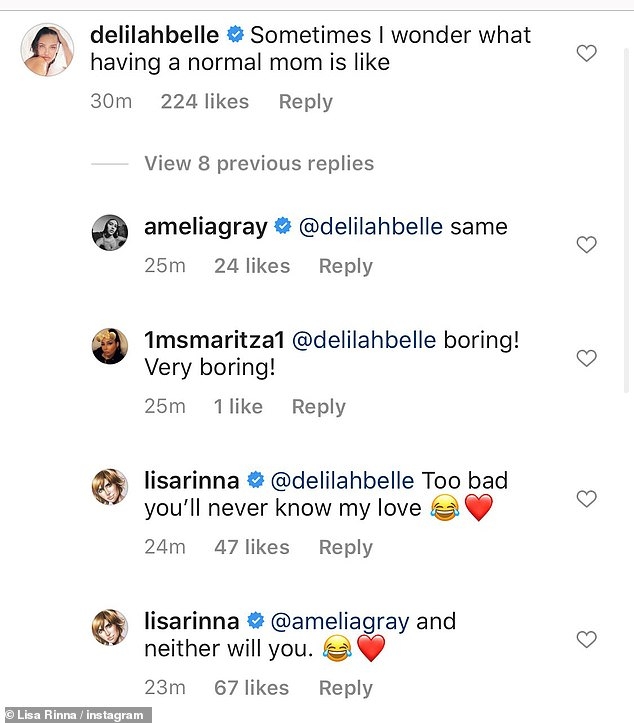
Task: View the 224 likes list
Action: 204,101
